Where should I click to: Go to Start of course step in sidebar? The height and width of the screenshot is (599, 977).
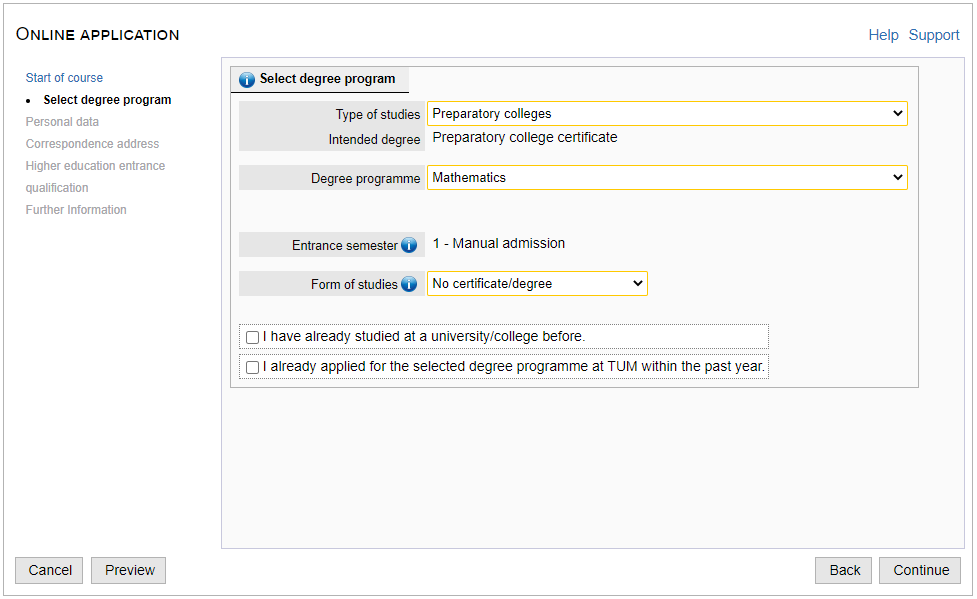click(64, 78)
